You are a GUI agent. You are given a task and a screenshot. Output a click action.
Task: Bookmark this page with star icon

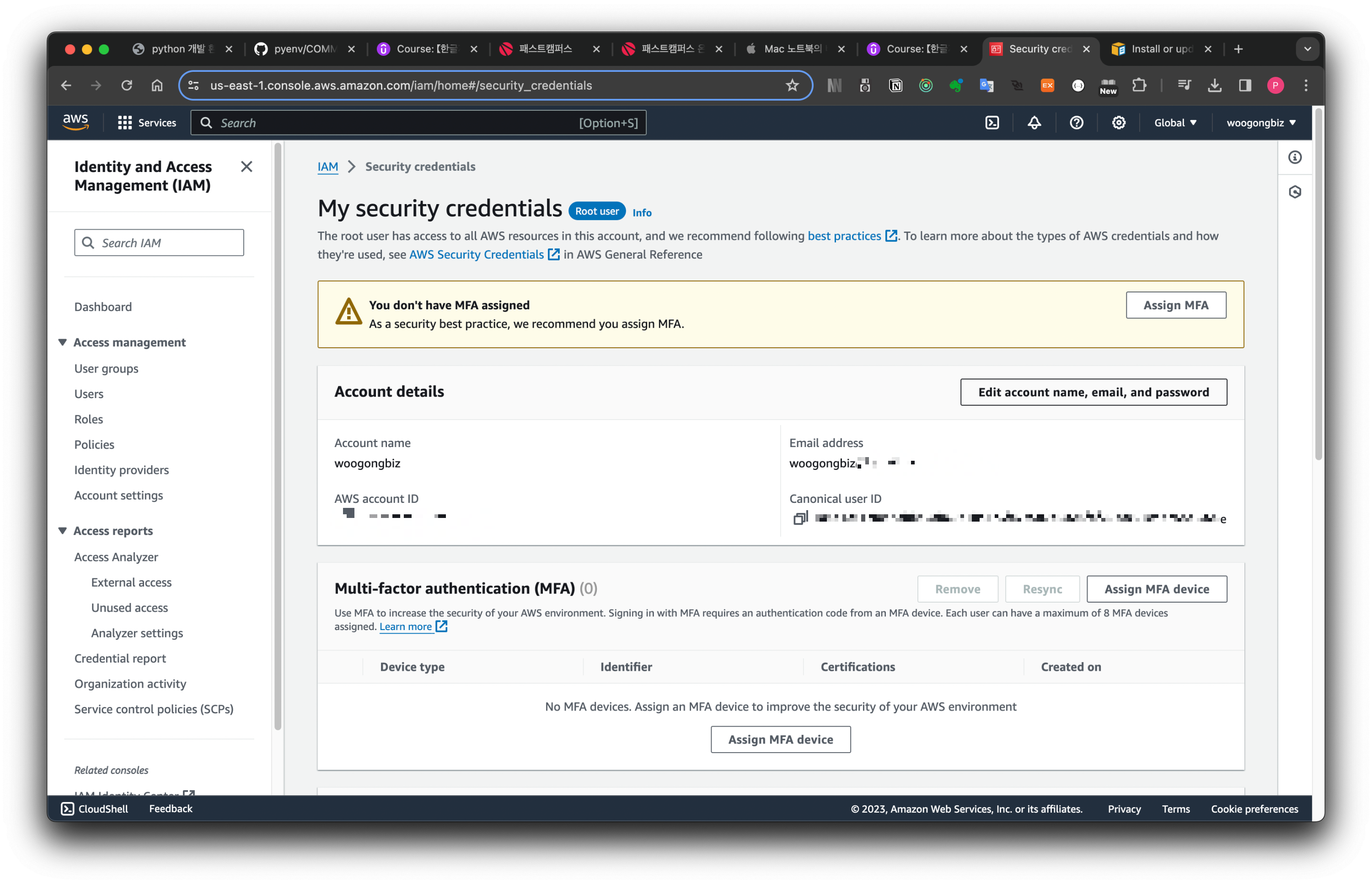pos(792,86)
